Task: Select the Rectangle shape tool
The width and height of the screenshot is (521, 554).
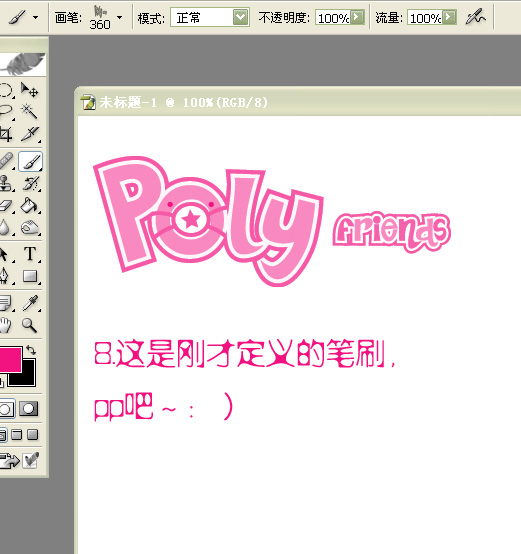Action: pos(30,276)
